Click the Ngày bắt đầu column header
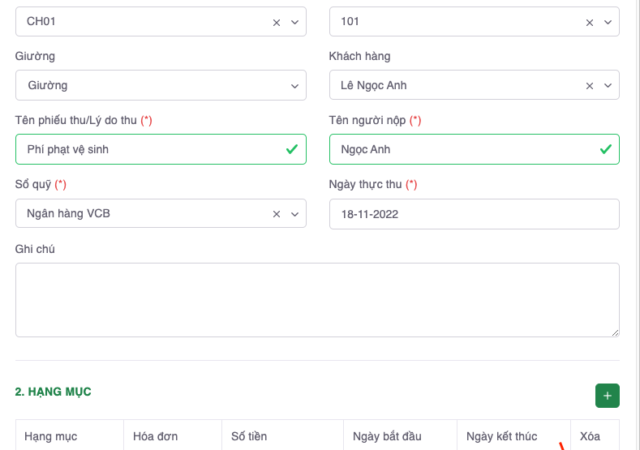Screen dimensions: 640x450 point(388,437)
